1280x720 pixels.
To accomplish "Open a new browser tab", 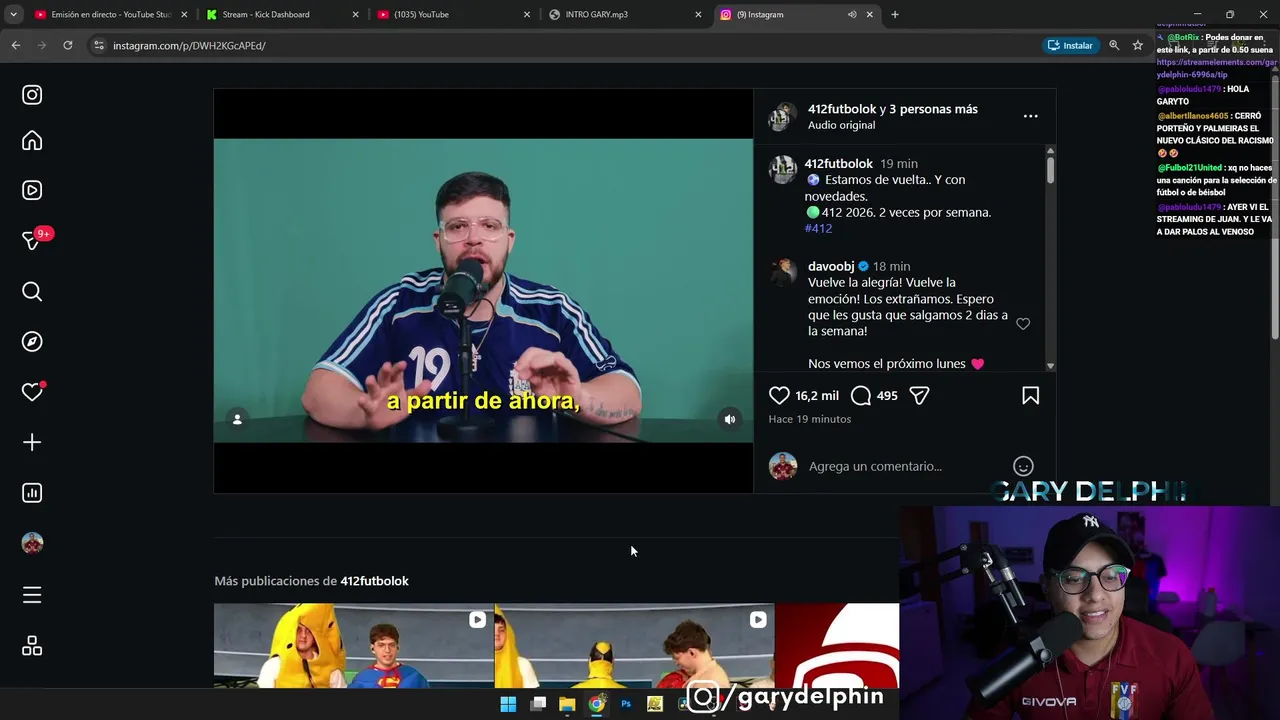I will click(x=895, y=15).
